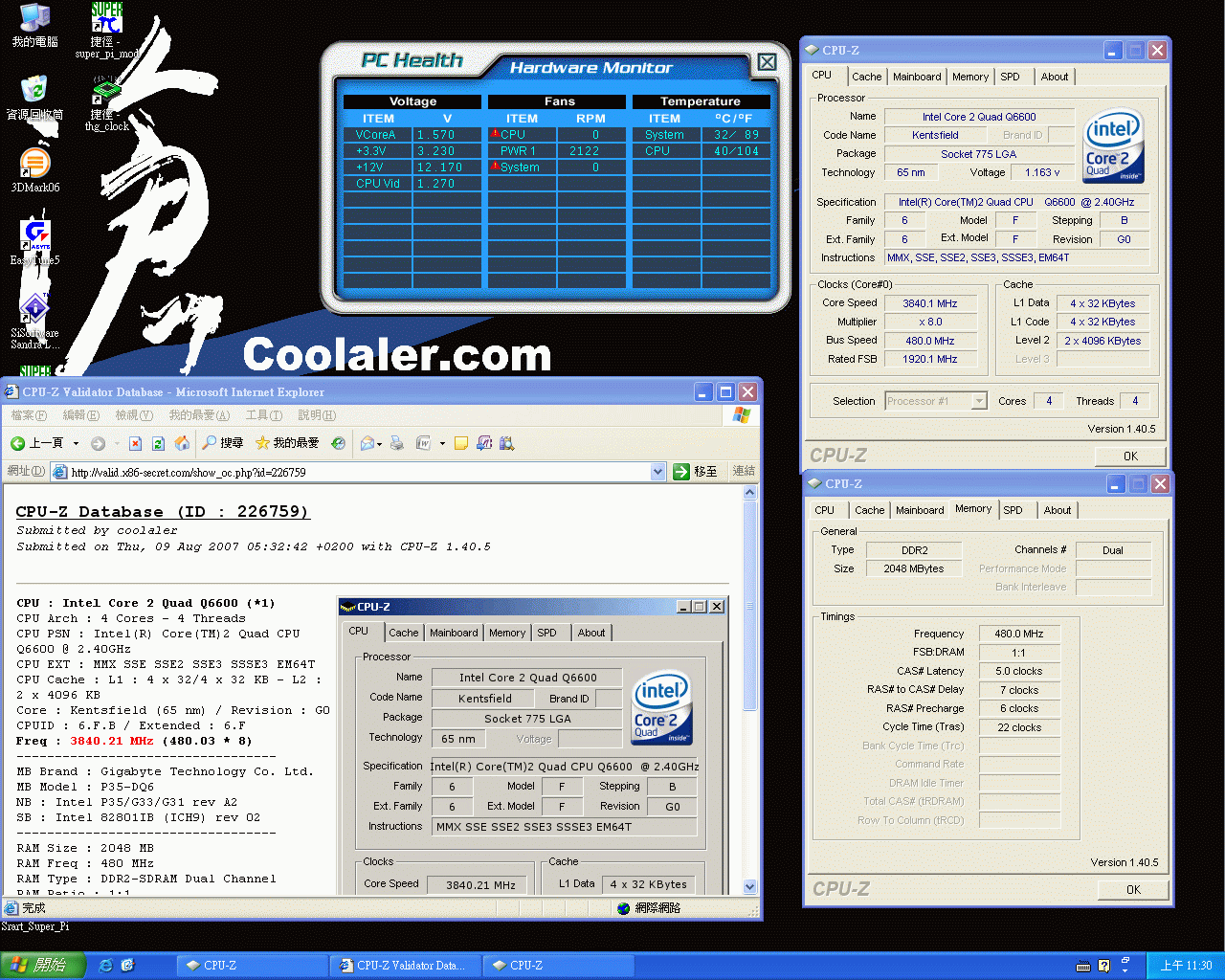The height and width of the screenshot is (980, 1225).
Task: Select the EasyTune5 desktop icon
Action: [35, 243]
